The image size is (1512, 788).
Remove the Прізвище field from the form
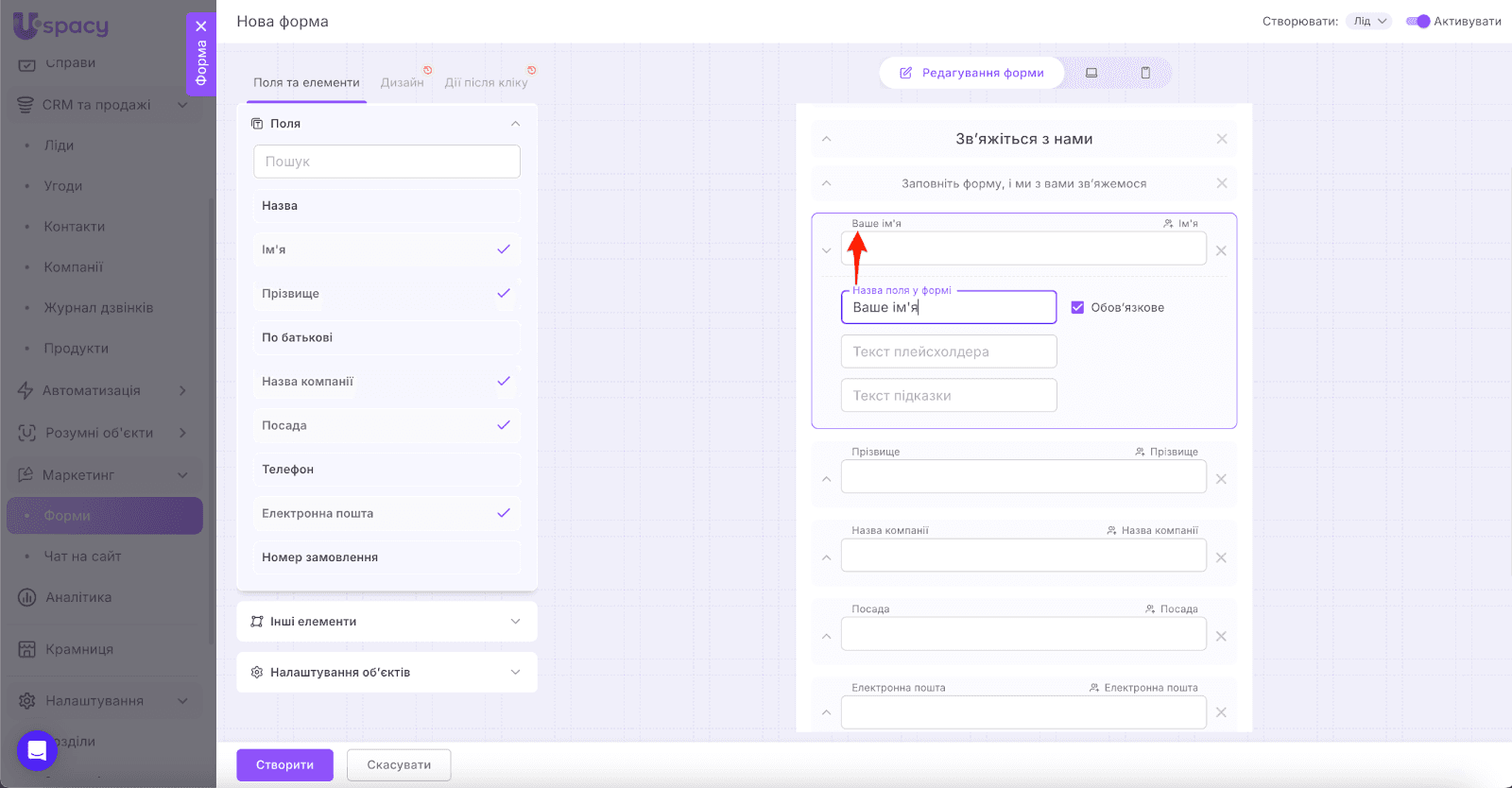pos(1221,479)
